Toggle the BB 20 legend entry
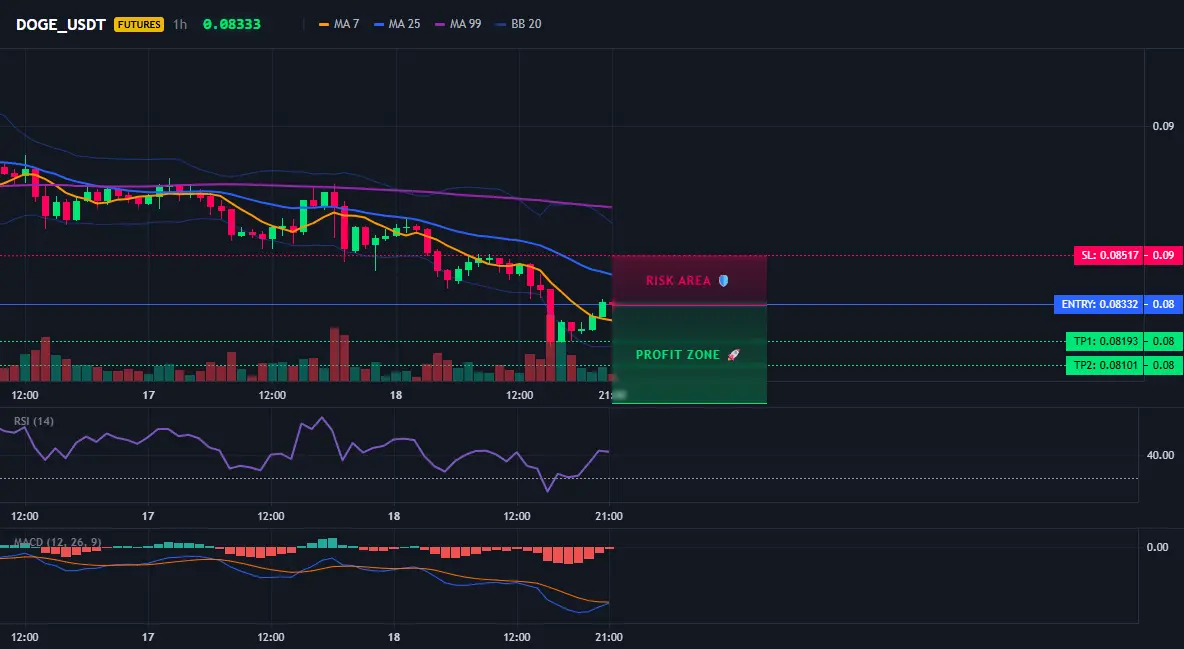 [519, 24]
